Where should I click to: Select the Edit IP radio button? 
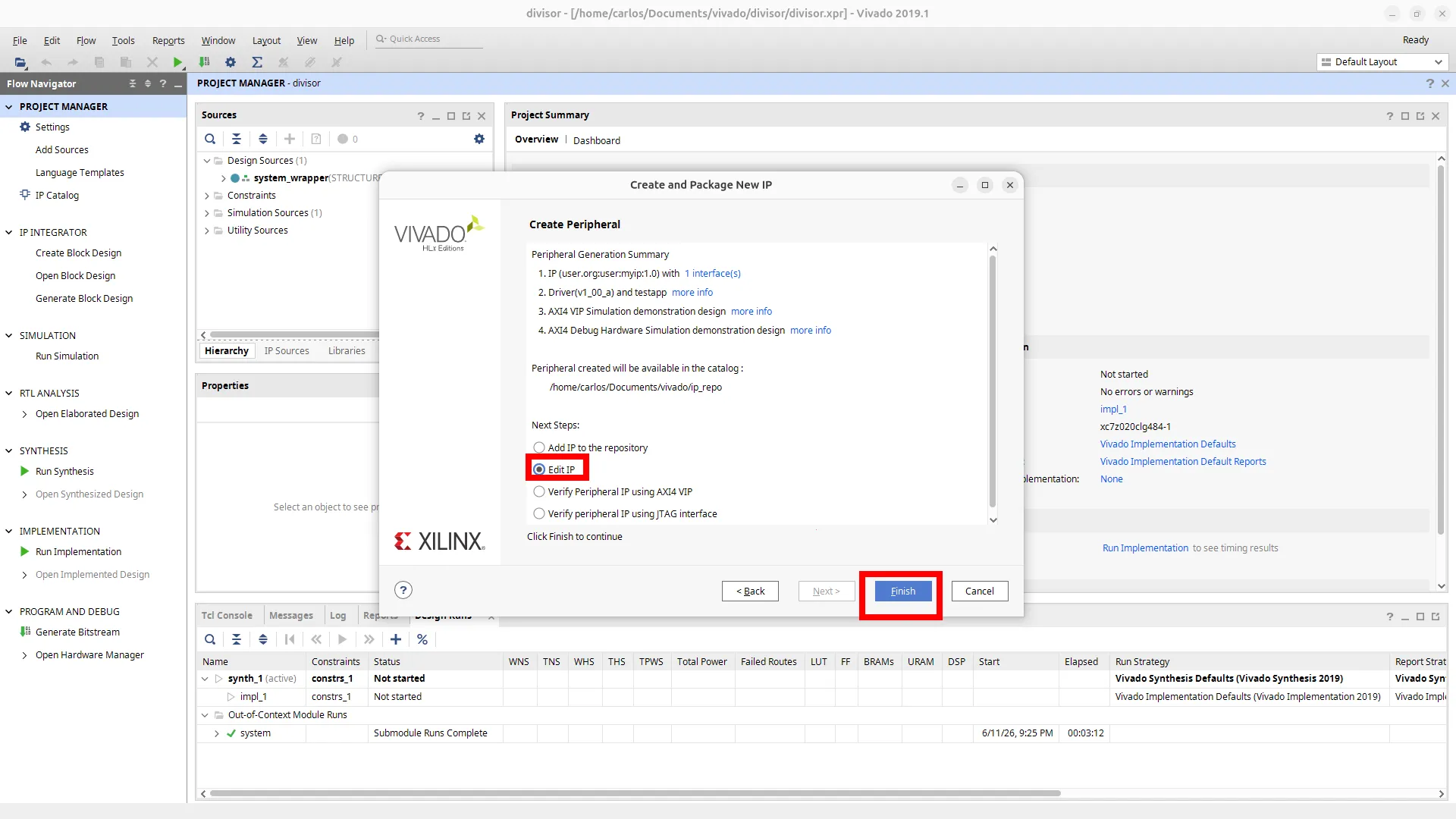(539, 469)
